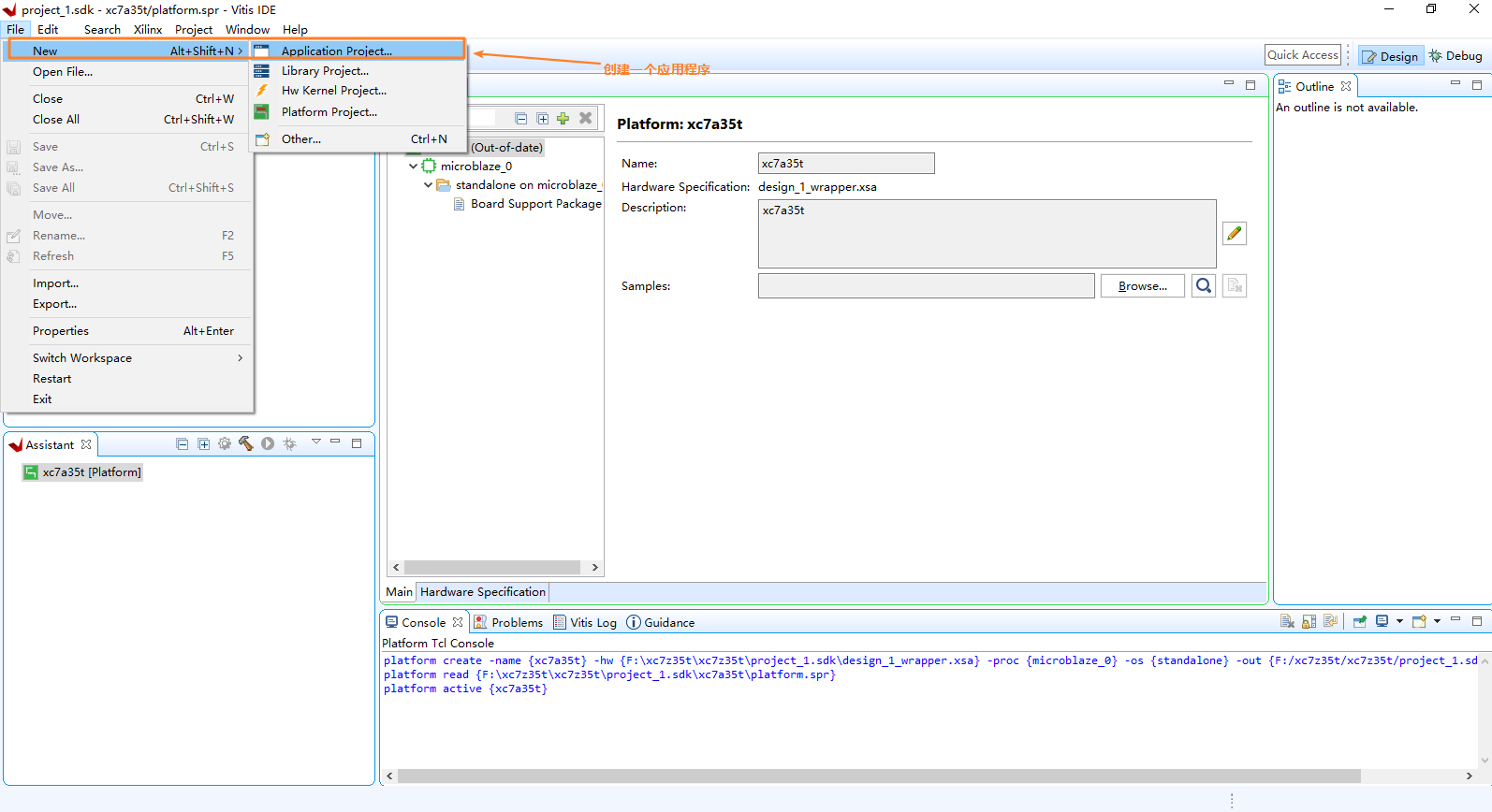Click the Quick Access search field
1492x812 pixels.
(1303, 55)
